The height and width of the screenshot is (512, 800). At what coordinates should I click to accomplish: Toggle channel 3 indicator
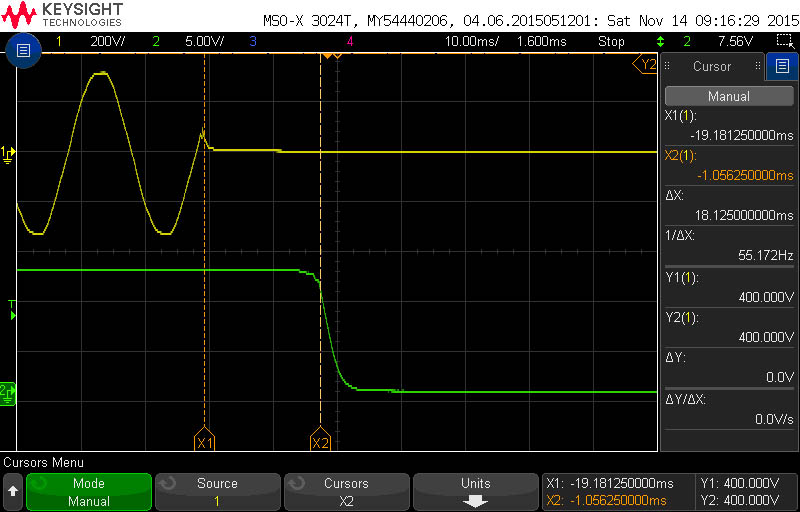click(x=254, y=41)
